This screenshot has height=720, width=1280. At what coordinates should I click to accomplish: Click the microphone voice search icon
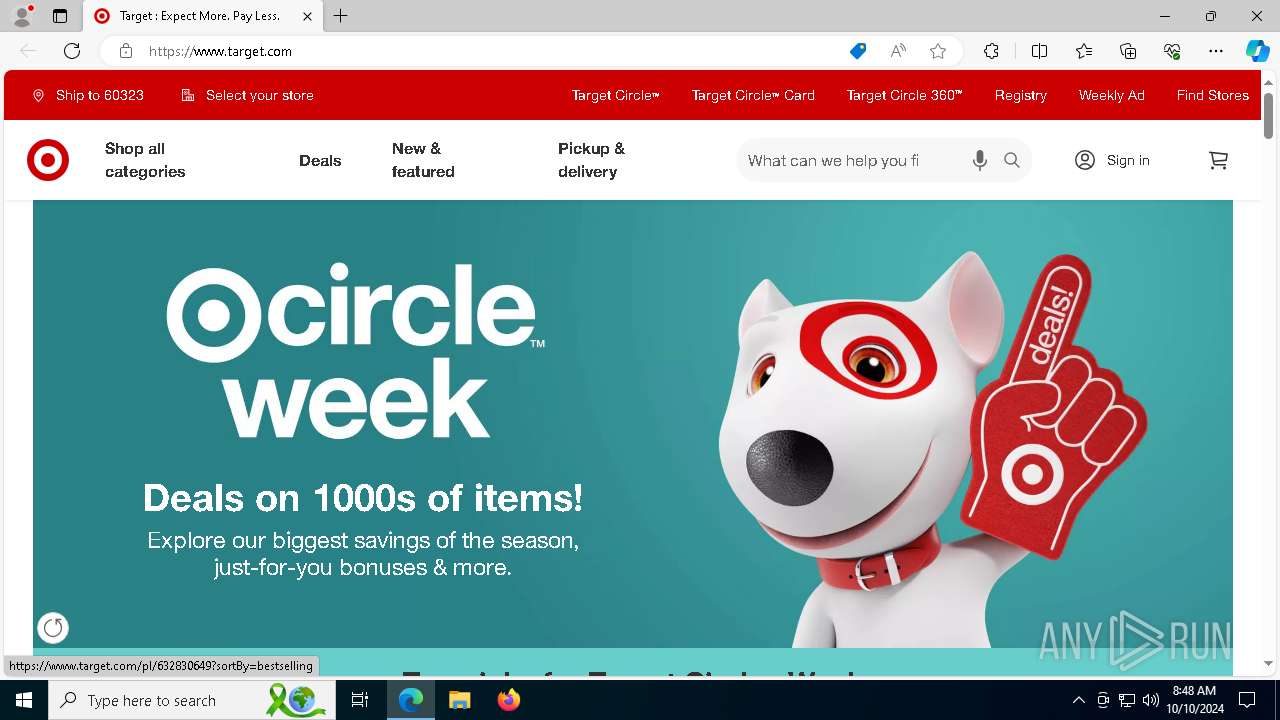(980, 160)
